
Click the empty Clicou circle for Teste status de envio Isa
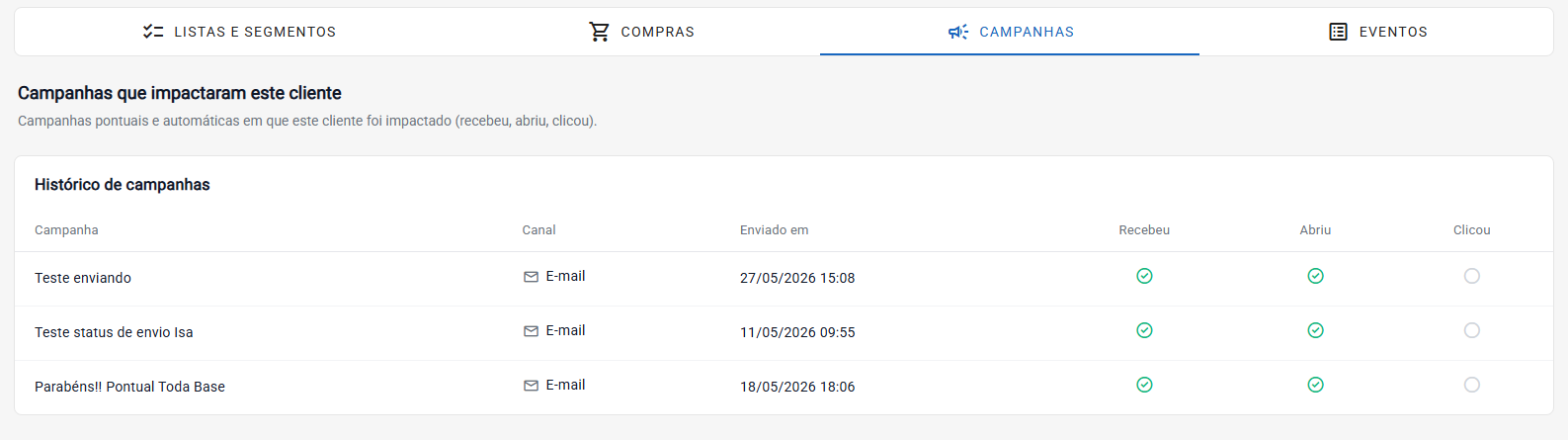point(1472,330)
